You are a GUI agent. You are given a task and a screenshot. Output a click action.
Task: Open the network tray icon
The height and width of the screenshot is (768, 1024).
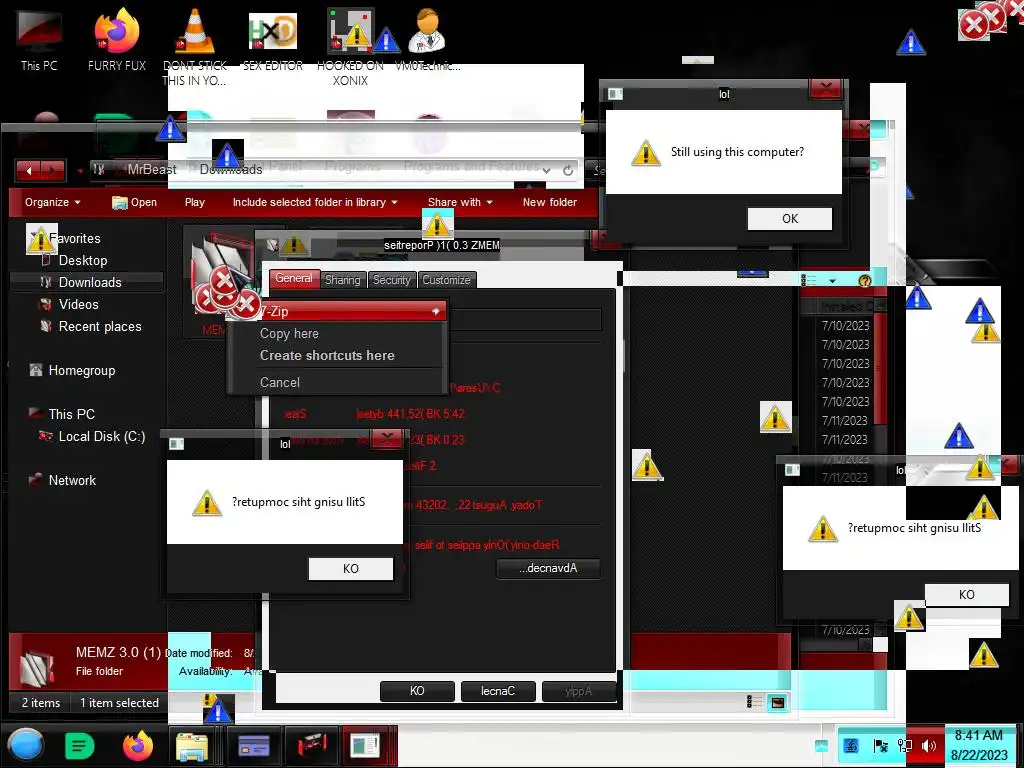(x=904, y=745)
